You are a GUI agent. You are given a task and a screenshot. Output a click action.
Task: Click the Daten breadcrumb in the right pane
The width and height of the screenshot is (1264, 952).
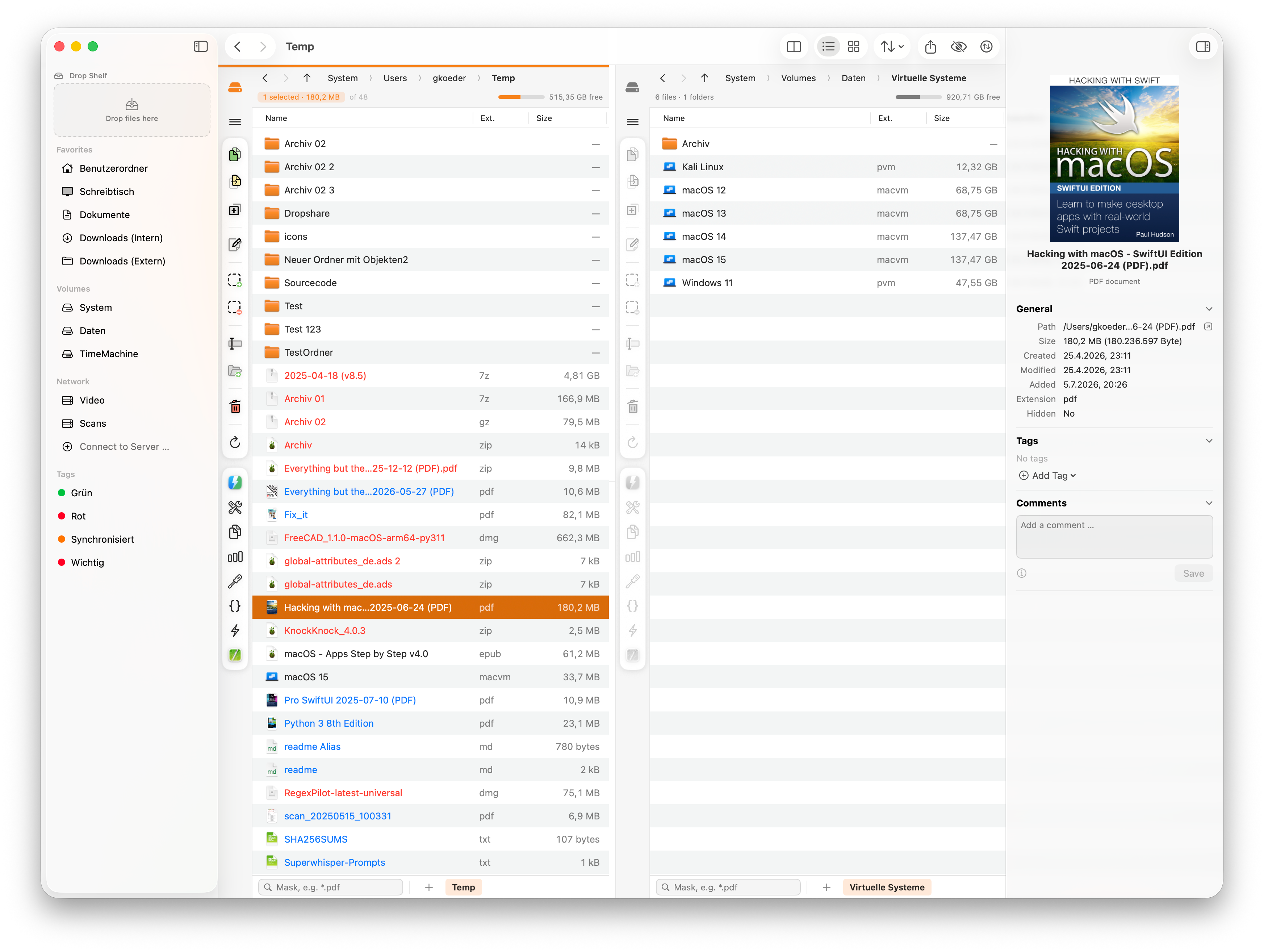(x=853, y=78)
